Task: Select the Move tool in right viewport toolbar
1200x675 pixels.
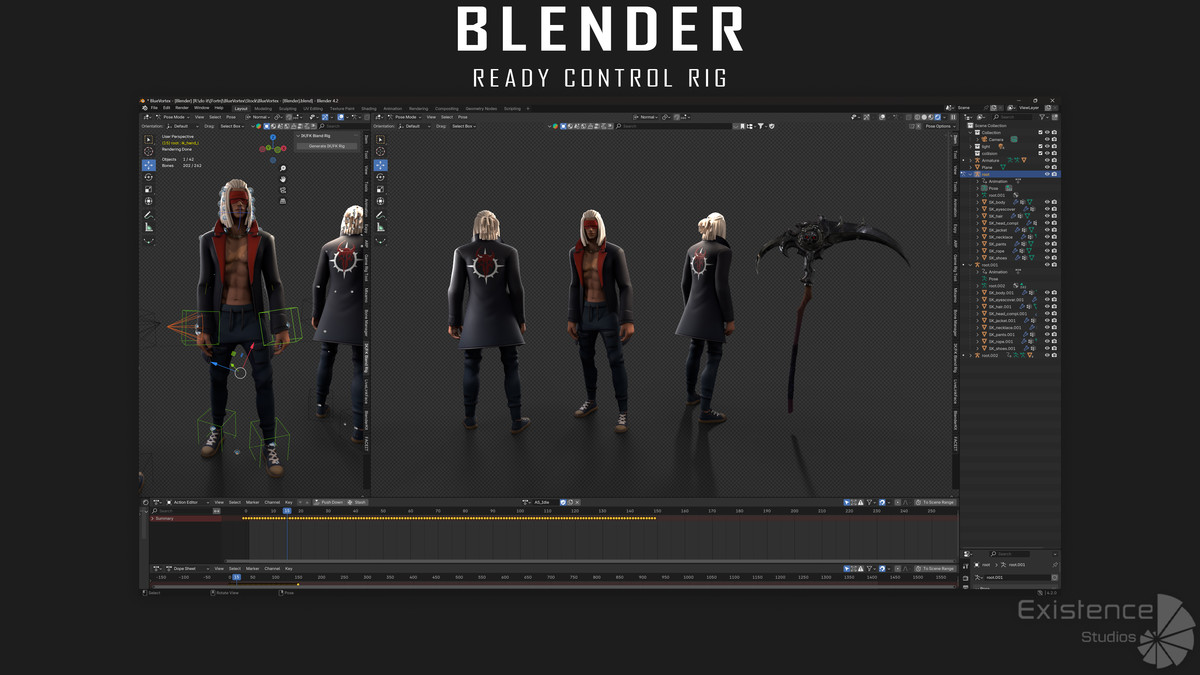Action: [x=381, y=165]
